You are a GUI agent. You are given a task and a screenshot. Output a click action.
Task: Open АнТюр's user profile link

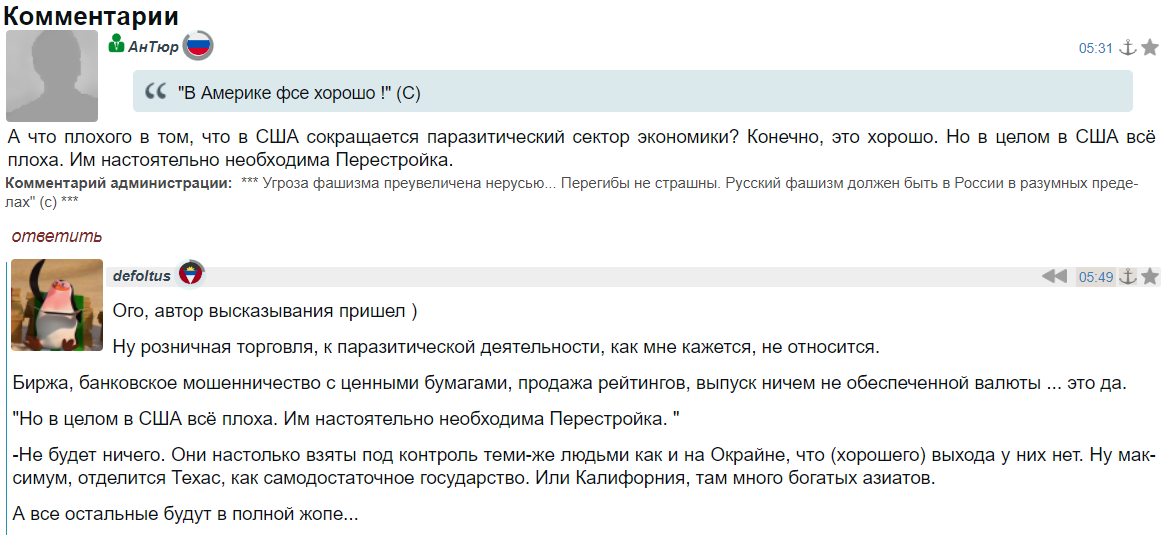pos(153,47)
